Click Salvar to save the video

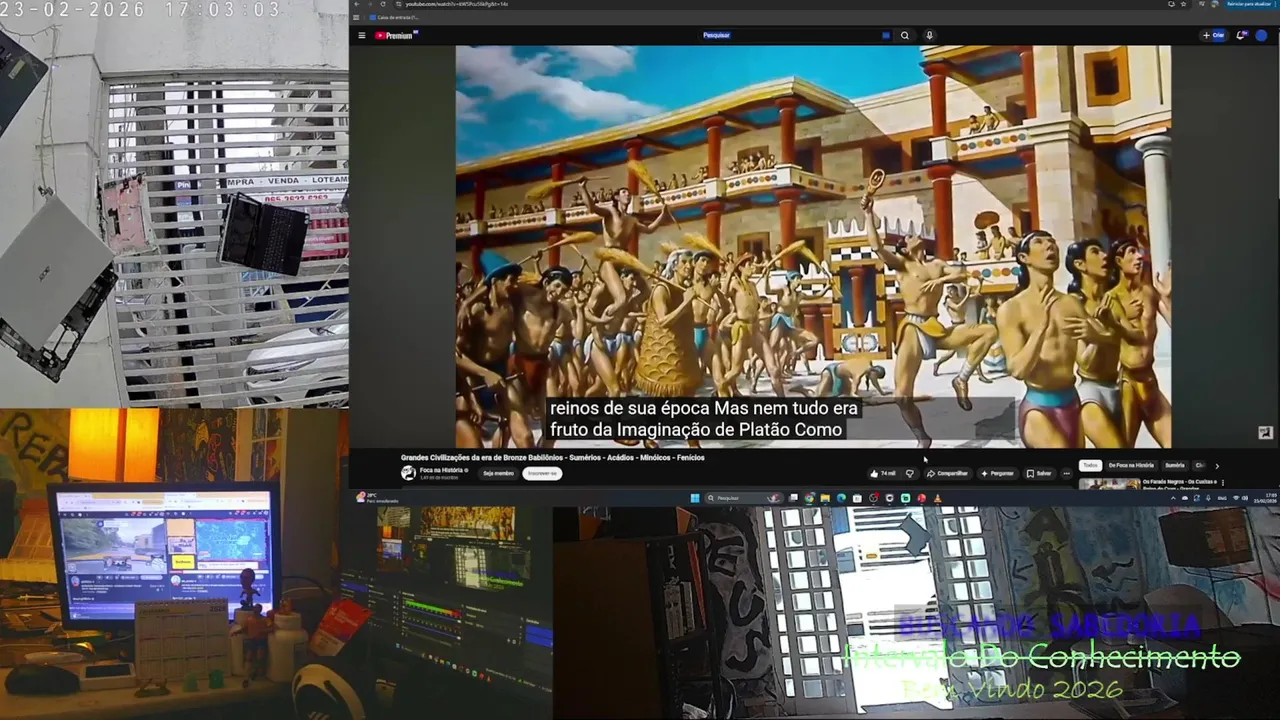pos(1040,473)
